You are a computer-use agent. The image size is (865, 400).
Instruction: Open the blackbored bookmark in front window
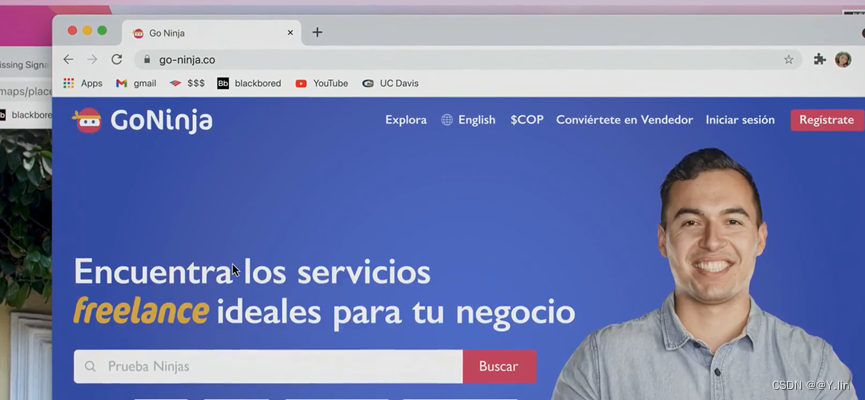pyautogui.click(x=249, y=83)
